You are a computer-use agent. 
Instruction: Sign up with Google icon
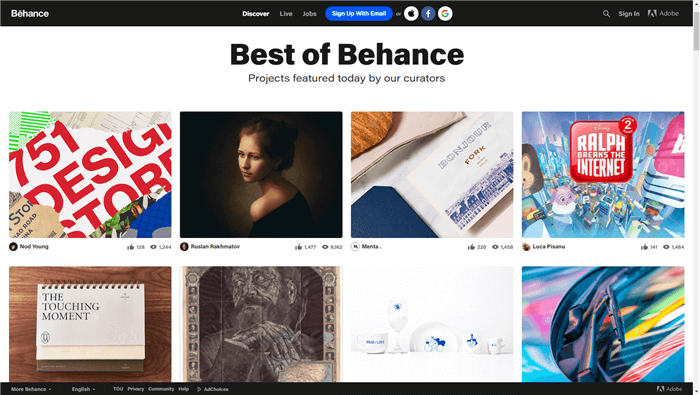click(x=445, y=13)
